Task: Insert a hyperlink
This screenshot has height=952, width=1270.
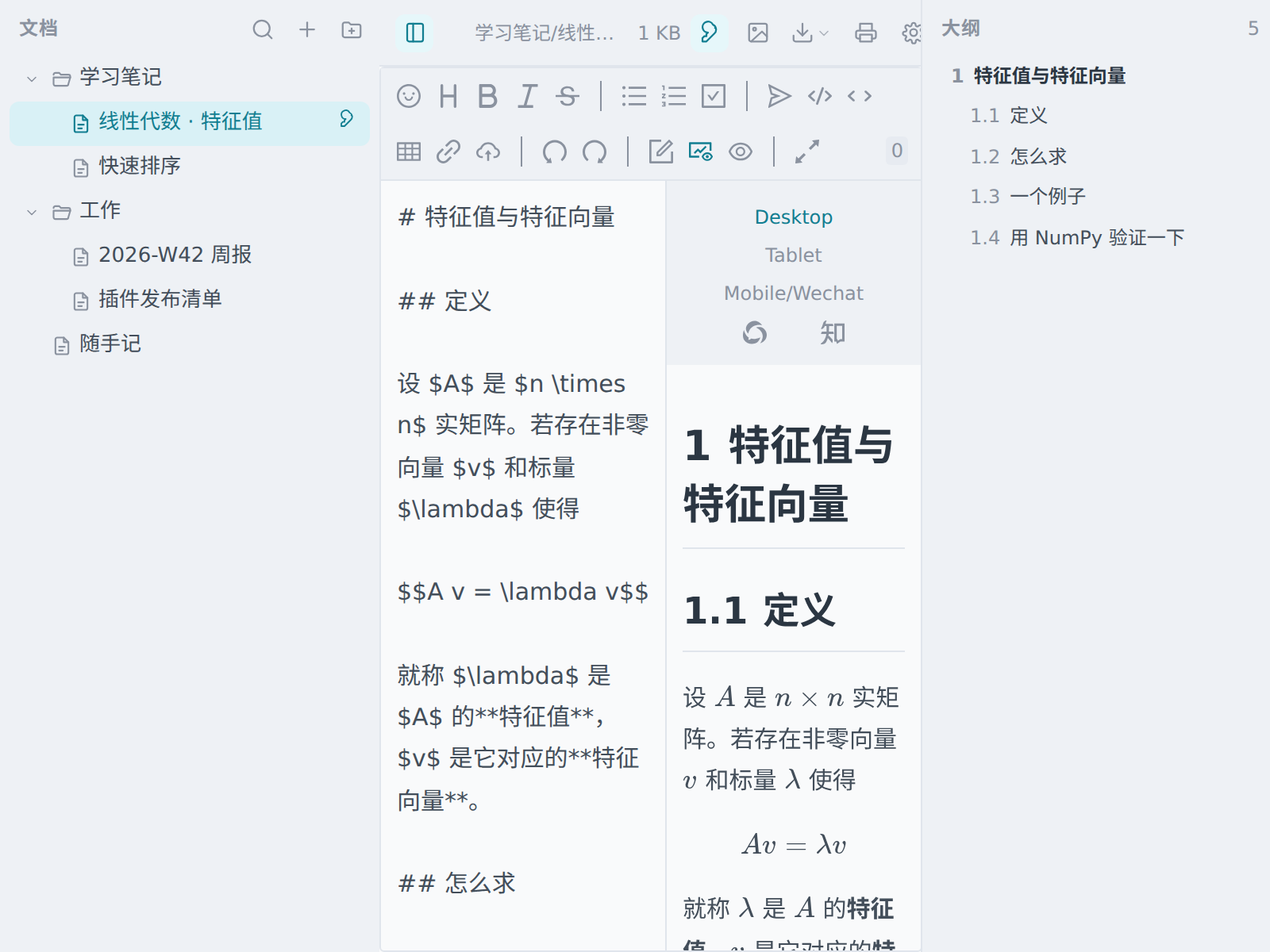Action: (448, 152)
